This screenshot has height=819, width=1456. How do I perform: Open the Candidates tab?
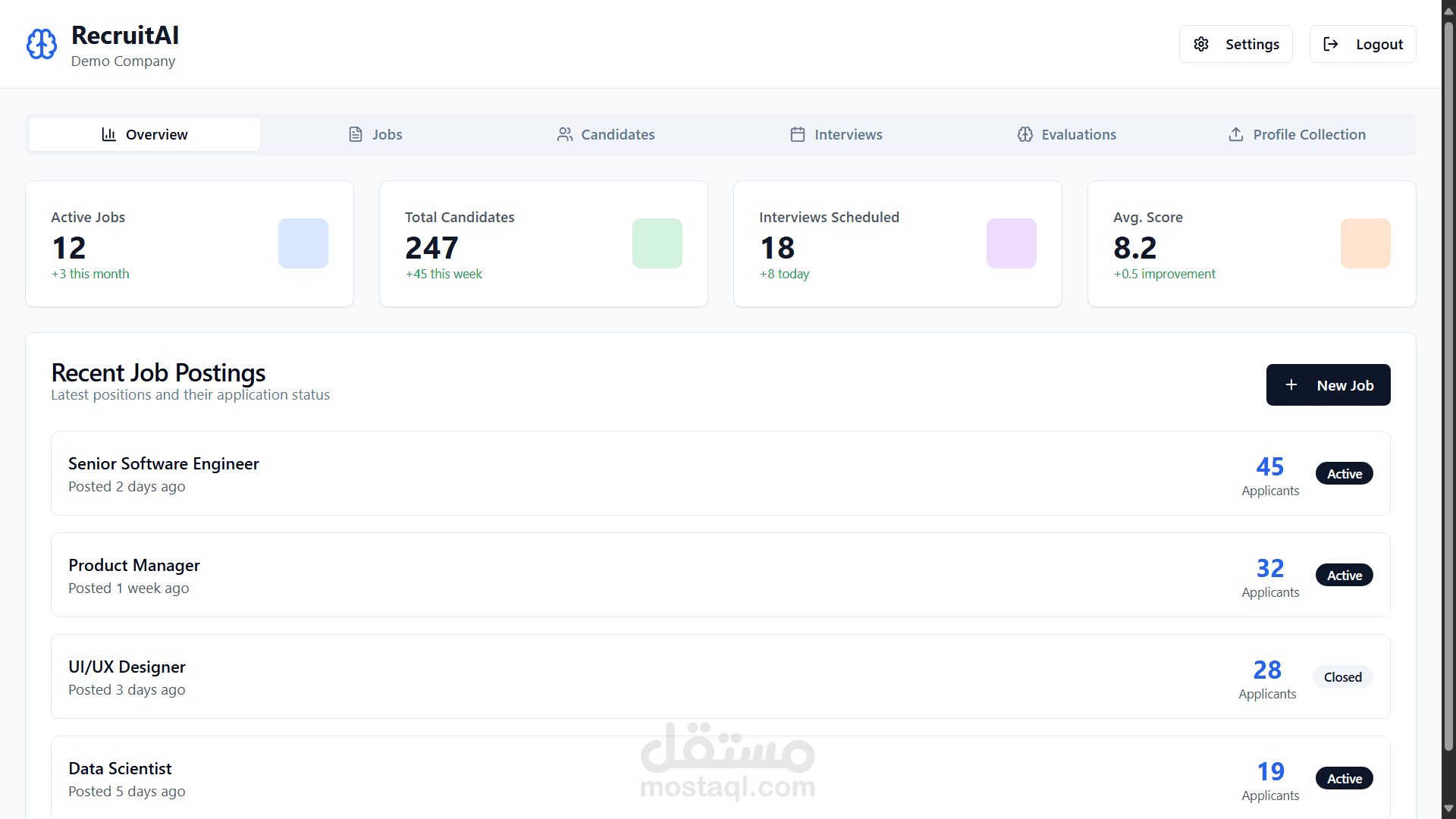pyautogui.click(x=606, y=134)
